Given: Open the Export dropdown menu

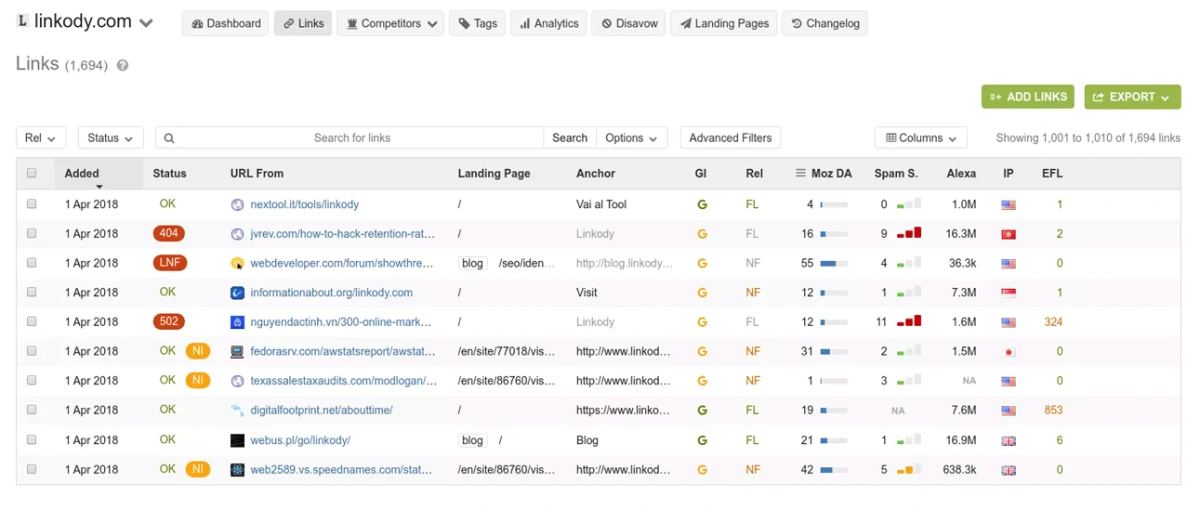Looking at the screenshot, I should (1132, 97).
